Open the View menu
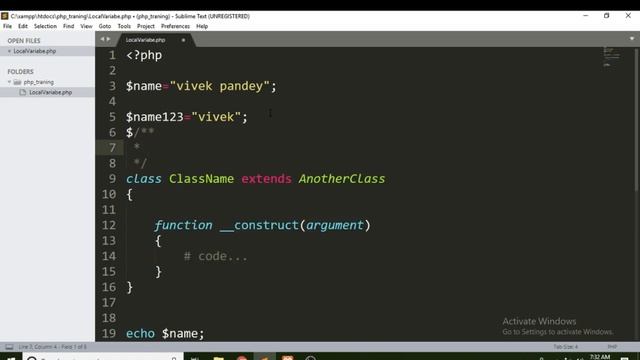 click(86, 26)
